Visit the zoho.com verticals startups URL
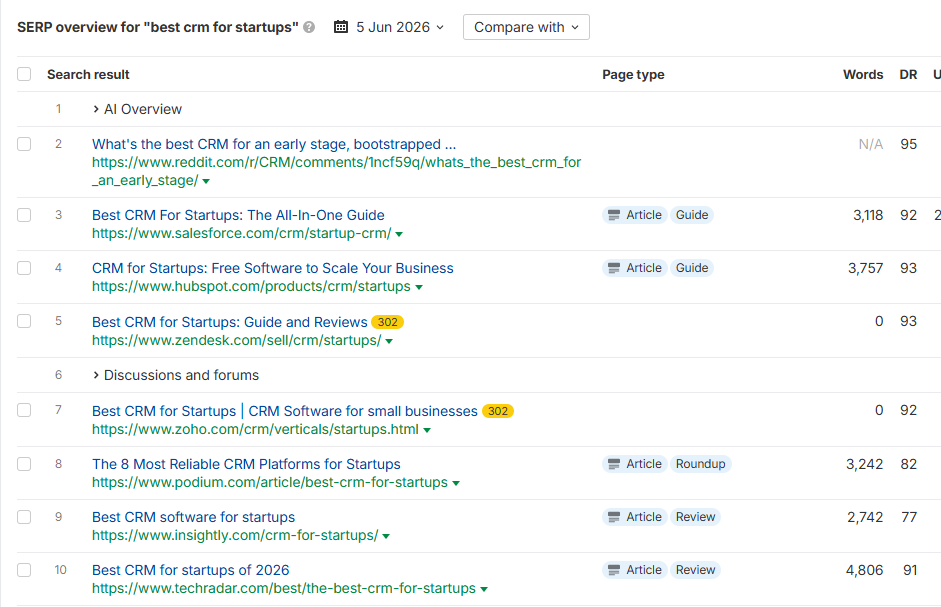 pyautogui.click(x=255, y=429)
